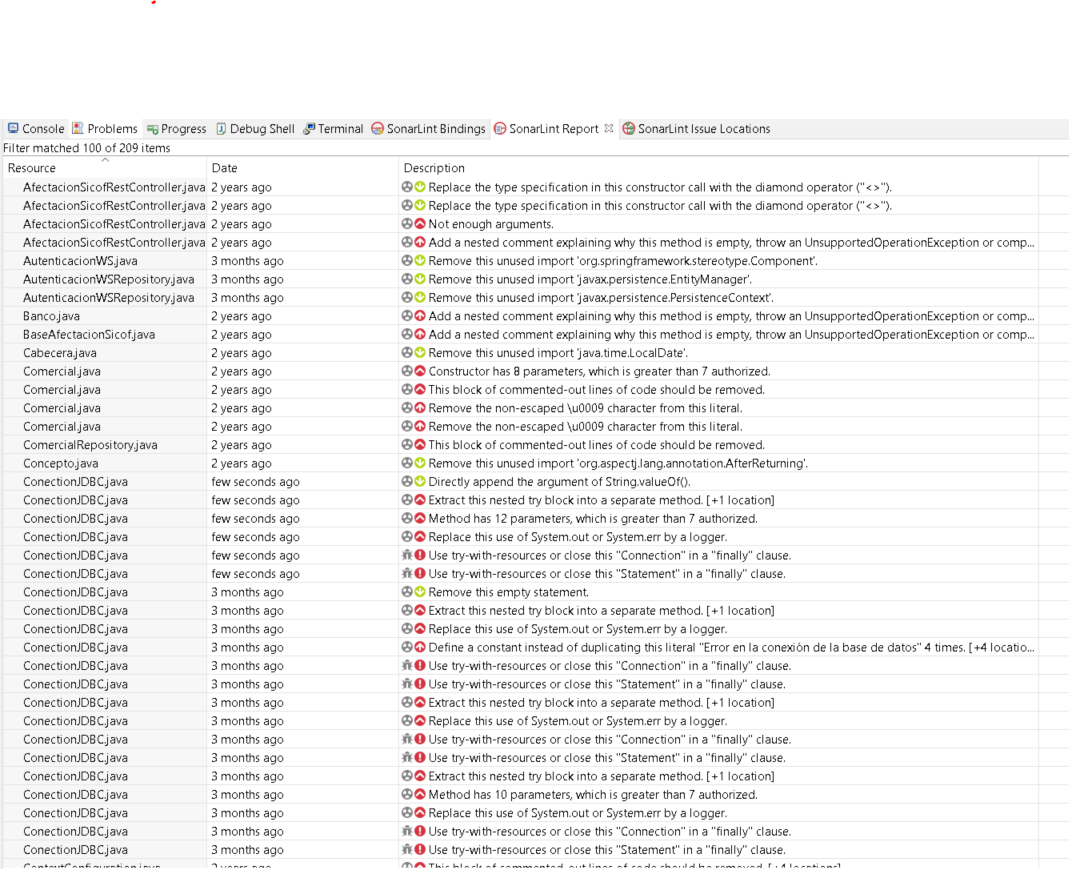This screenshot has width=1069, height=869.
Task: Click the green icon beside 'Remove this empty statement'
Action: 420,592
